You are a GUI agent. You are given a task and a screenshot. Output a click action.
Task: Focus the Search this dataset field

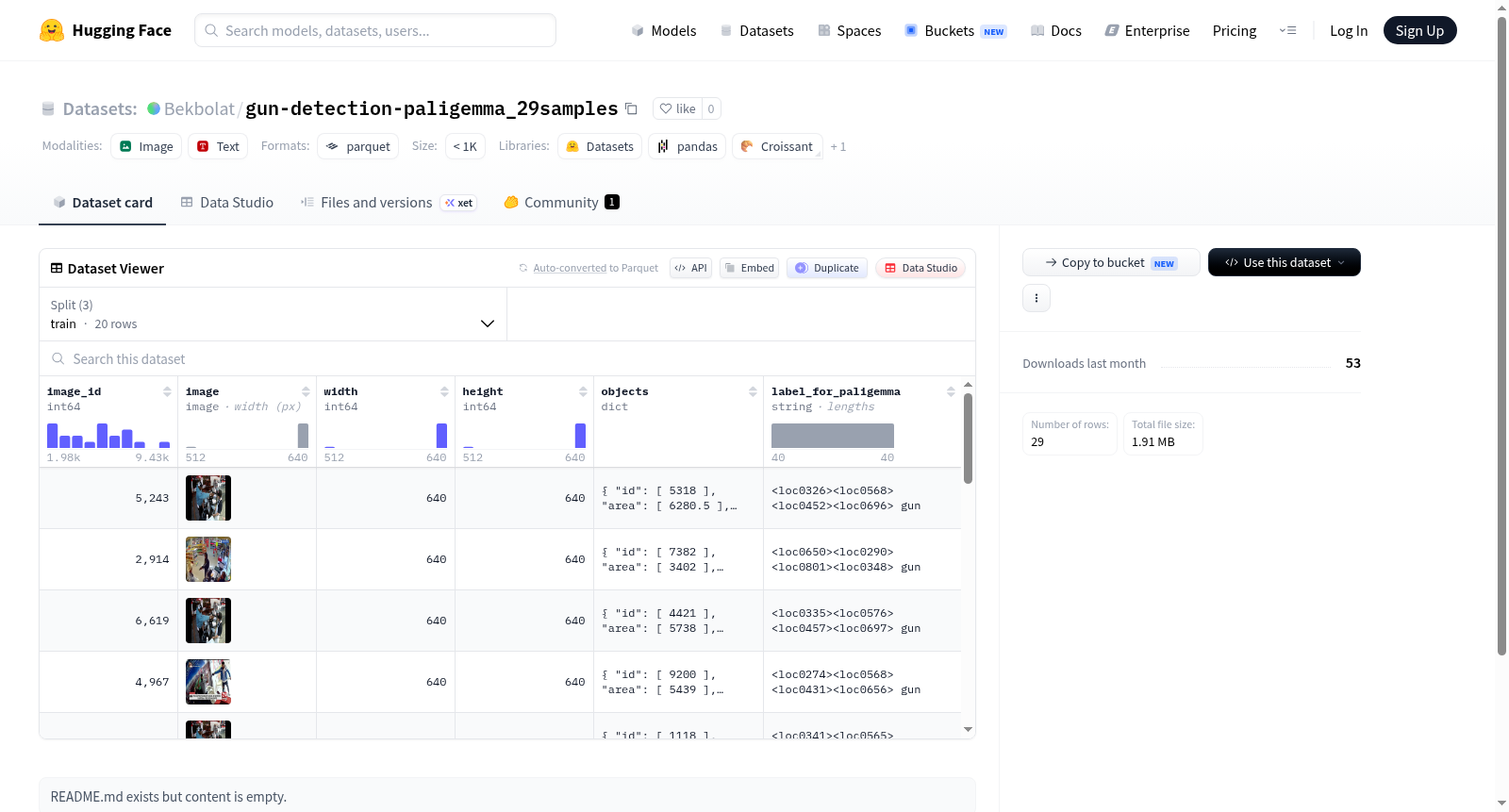[x=507, y=359]
